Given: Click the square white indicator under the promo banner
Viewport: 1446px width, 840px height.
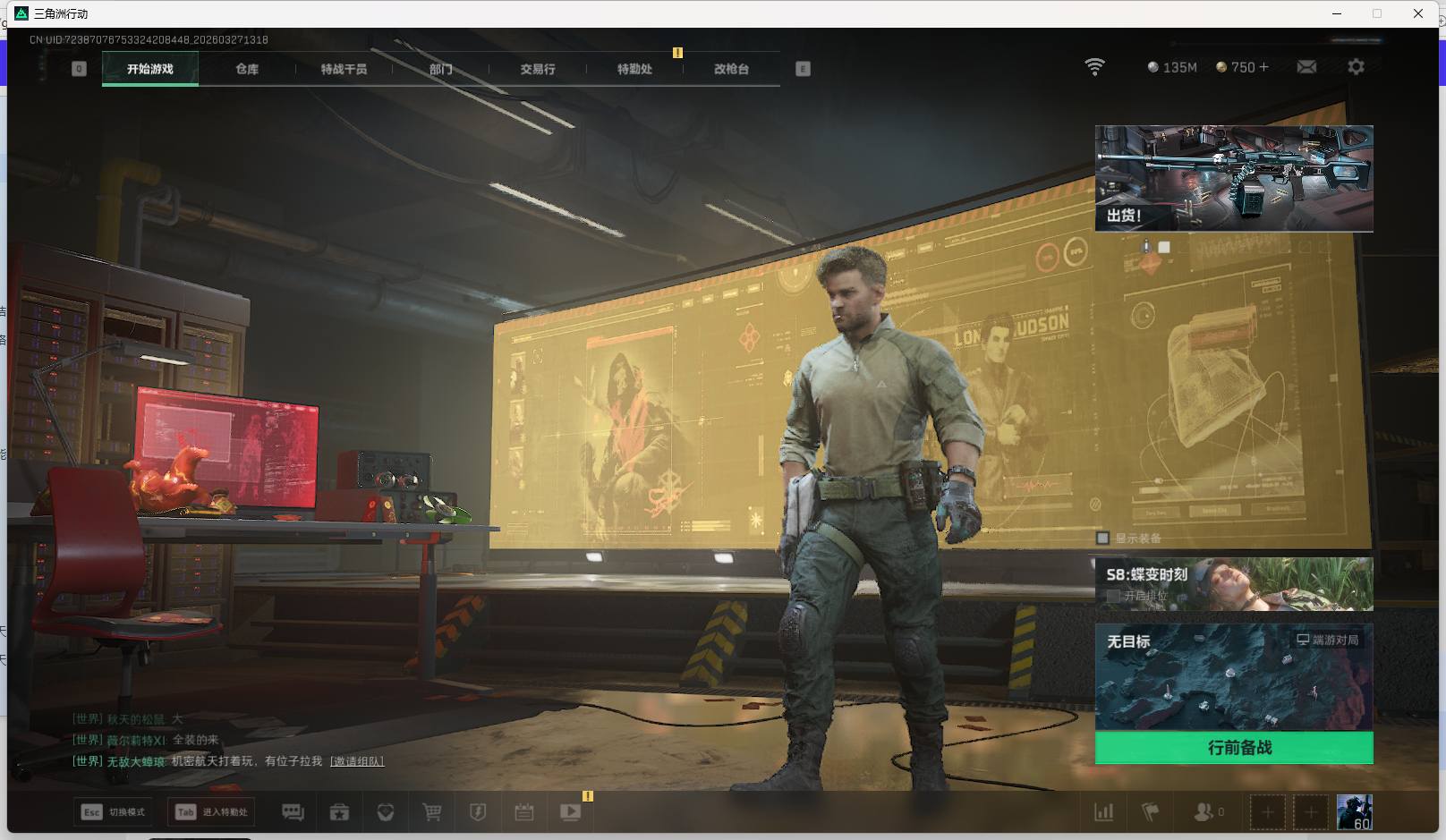Looking at the screenshot, I should [1164, 247].
